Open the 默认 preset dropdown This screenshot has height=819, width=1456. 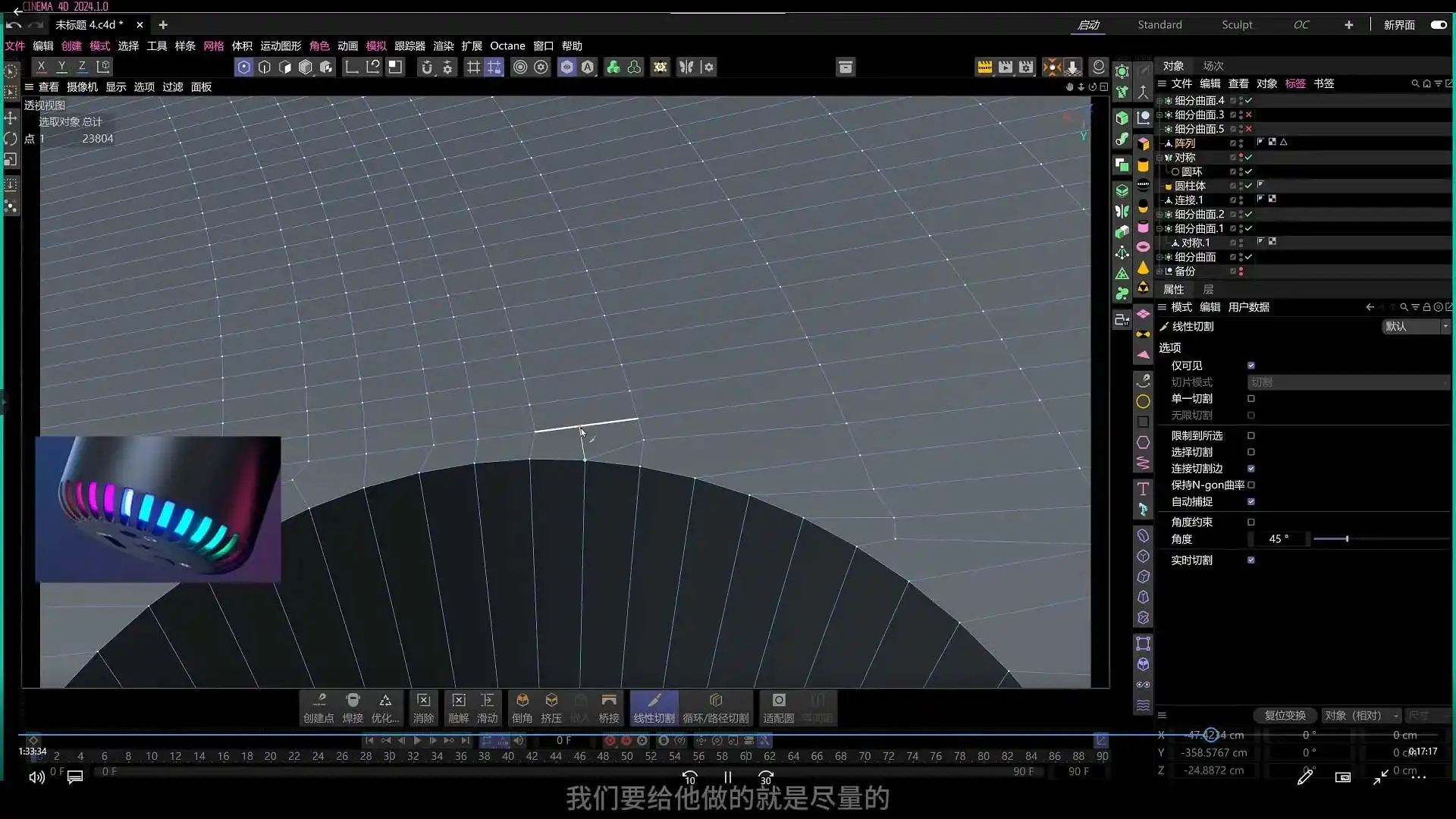(1445, 326)
